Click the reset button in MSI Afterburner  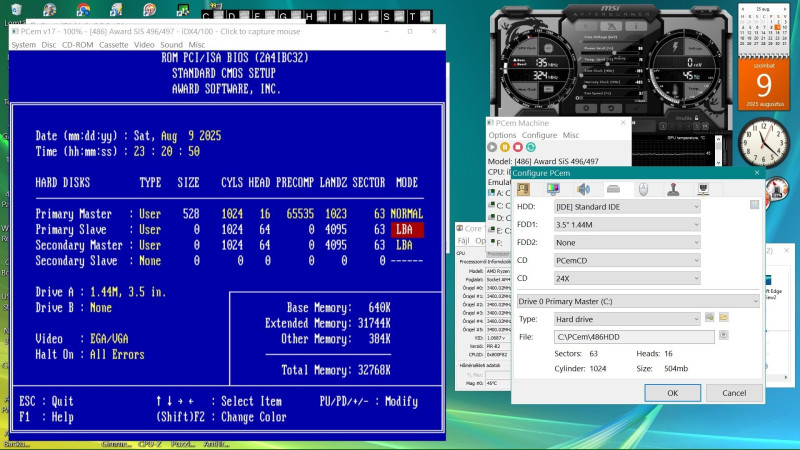(611, 109)
